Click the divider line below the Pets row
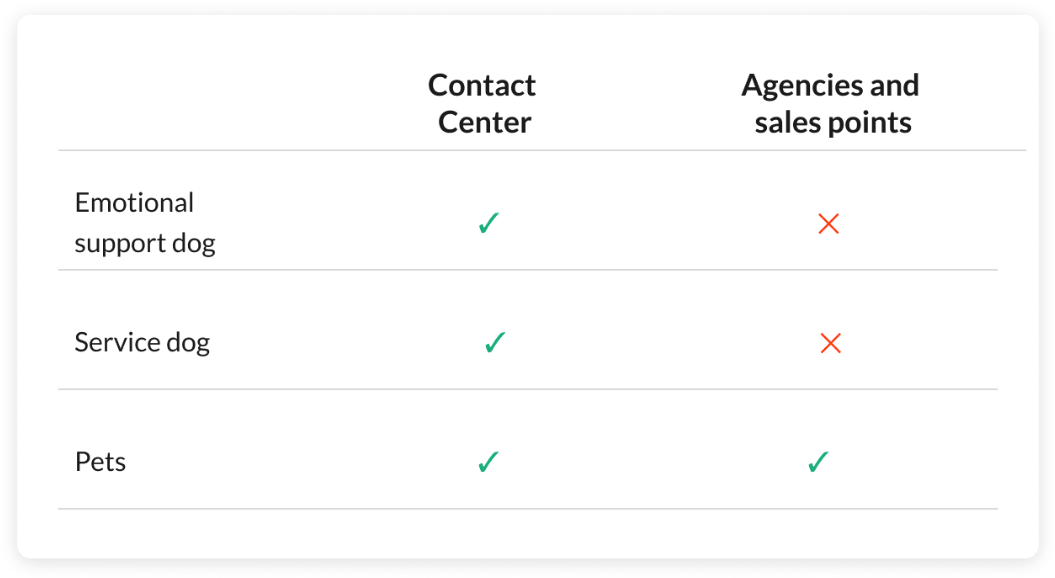This screenshot has width=1055, height=578. [x=528, y=509]
